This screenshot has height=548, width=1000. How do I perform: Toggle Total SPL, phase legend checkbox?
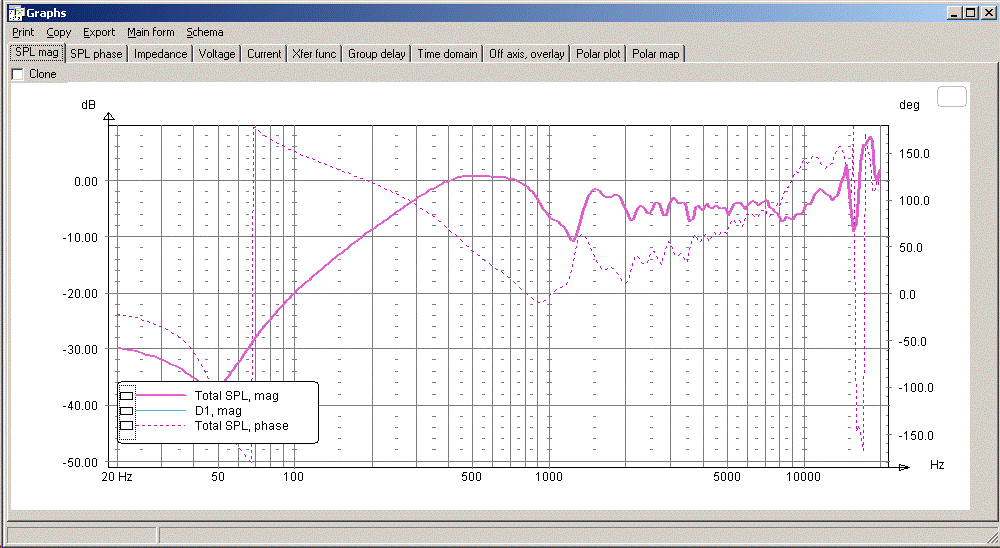click(127, 426)
